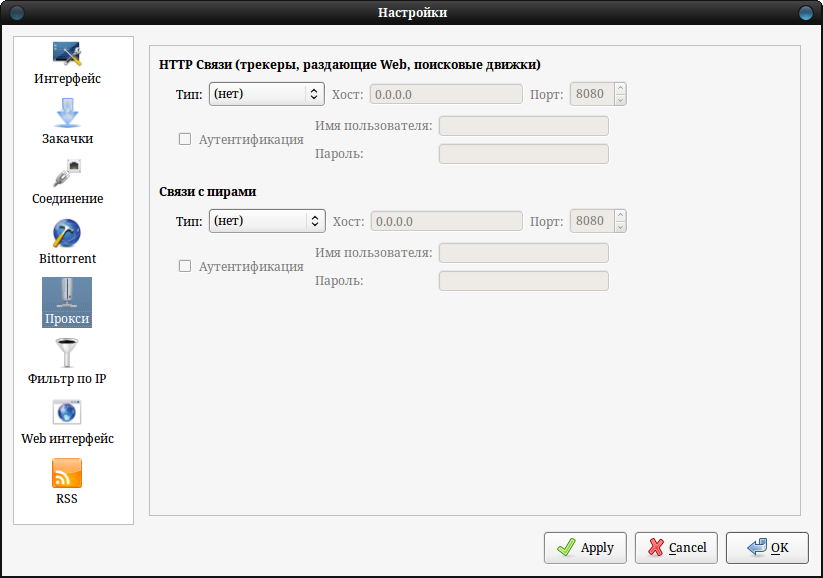This screenshot has height=578, width=823.
Task: Click the Хост field under Связи с пирами
Action: coord(447,222)
